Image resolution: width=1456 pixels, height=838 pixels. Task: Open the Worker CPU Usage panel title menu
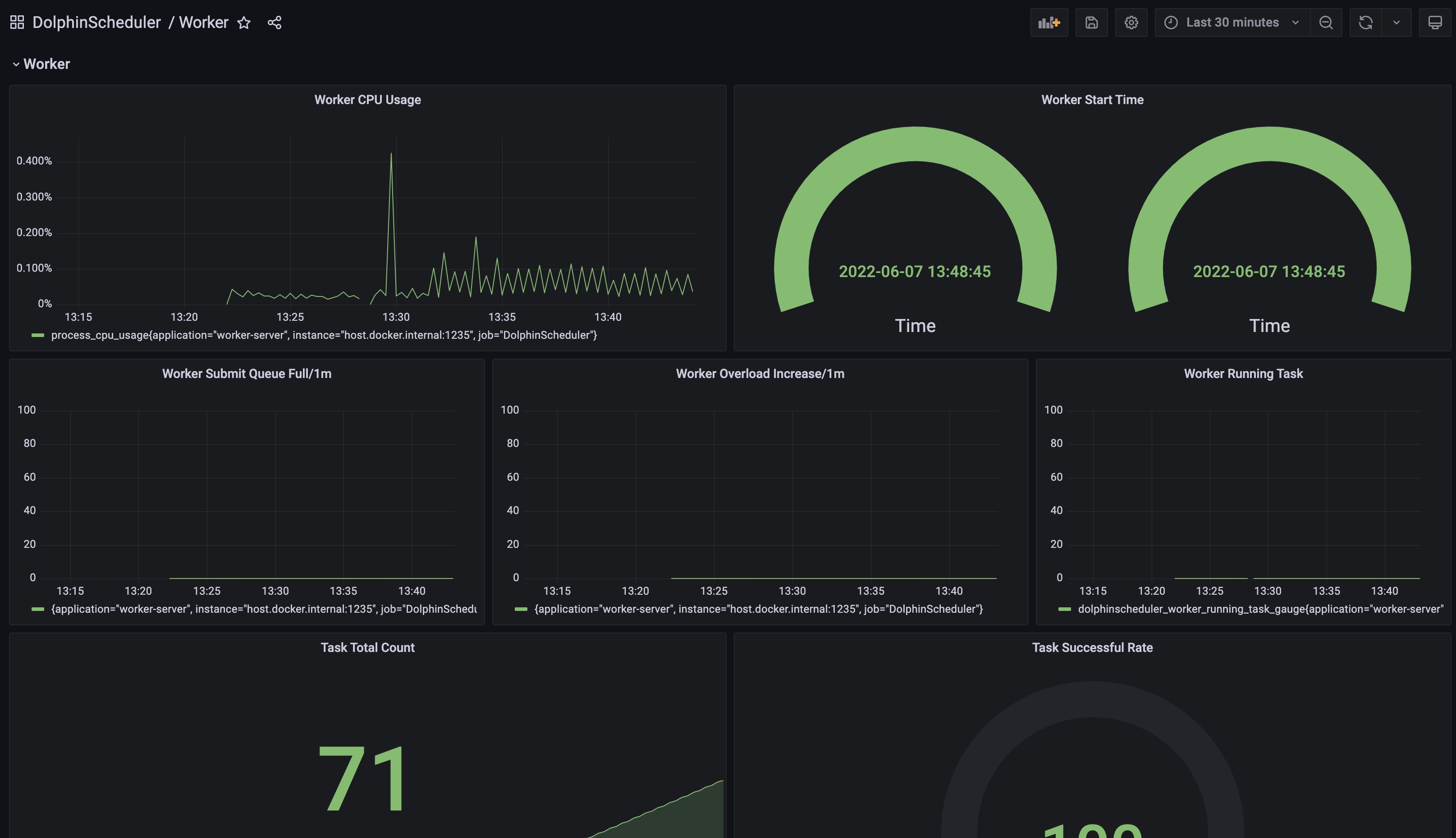pyautogui.click(x=367, y=100)
